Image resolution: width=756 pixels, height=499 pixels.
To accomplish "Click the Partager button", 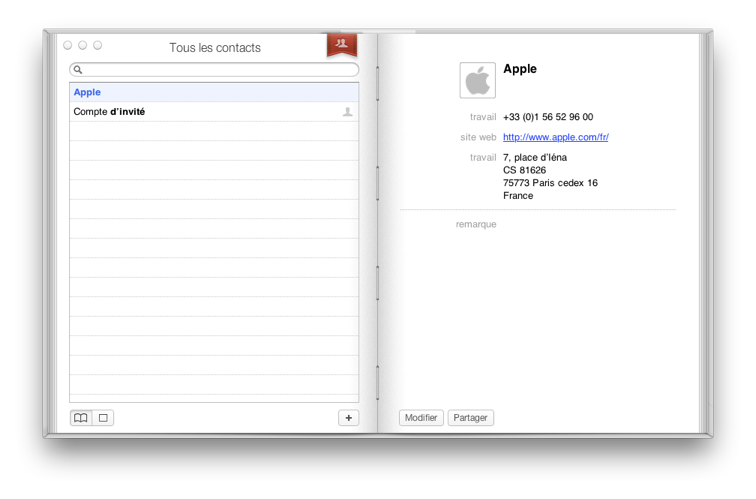I will pyautogui.click(x=471, y=418).
